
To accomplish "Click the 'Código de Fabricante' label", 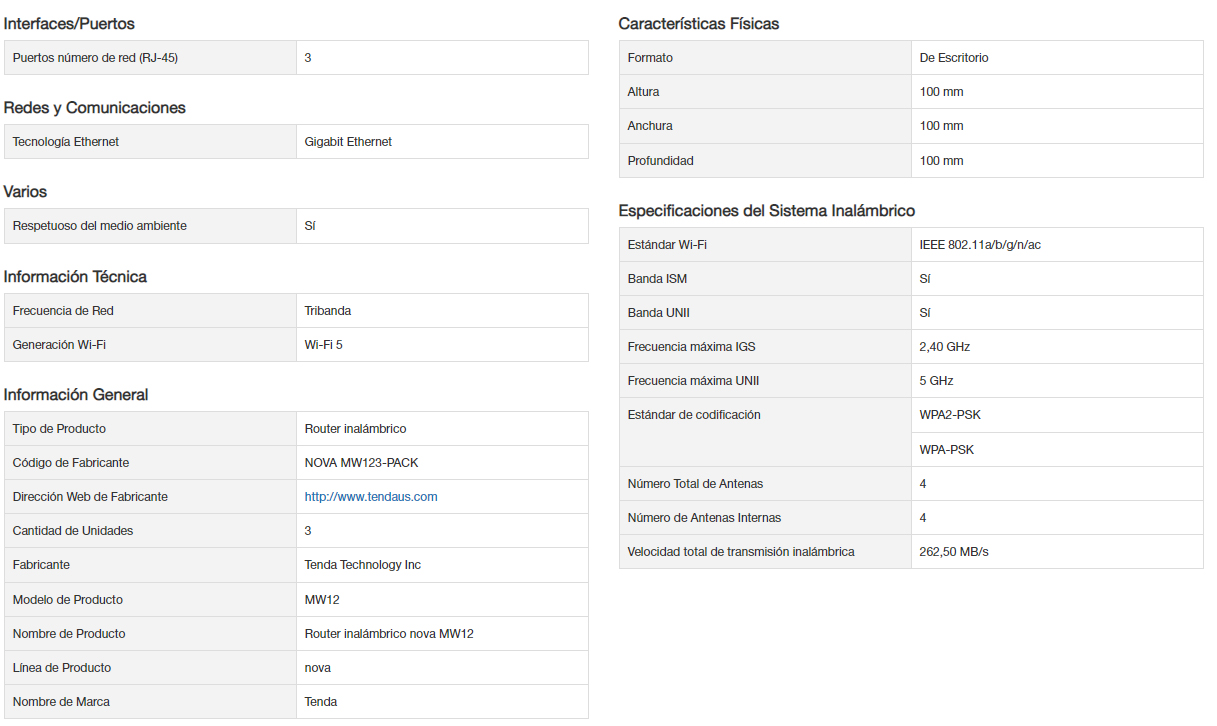I will coord(71,463).
